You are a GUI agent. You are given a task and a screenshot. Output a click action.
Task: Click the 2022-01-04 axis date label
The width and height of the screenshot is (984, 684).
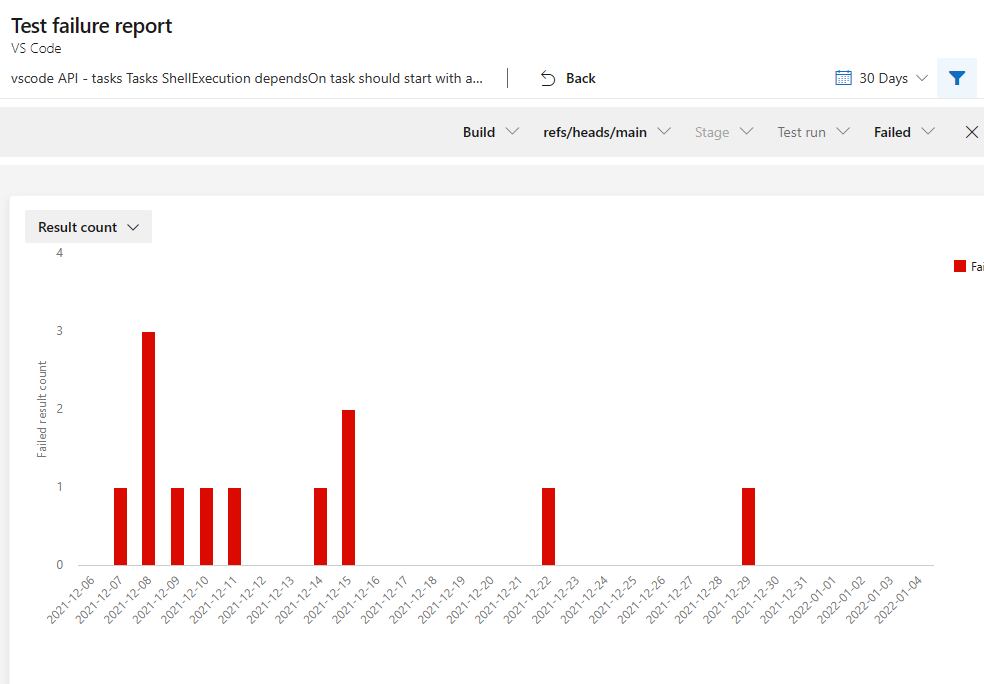[x=898, y=600]
